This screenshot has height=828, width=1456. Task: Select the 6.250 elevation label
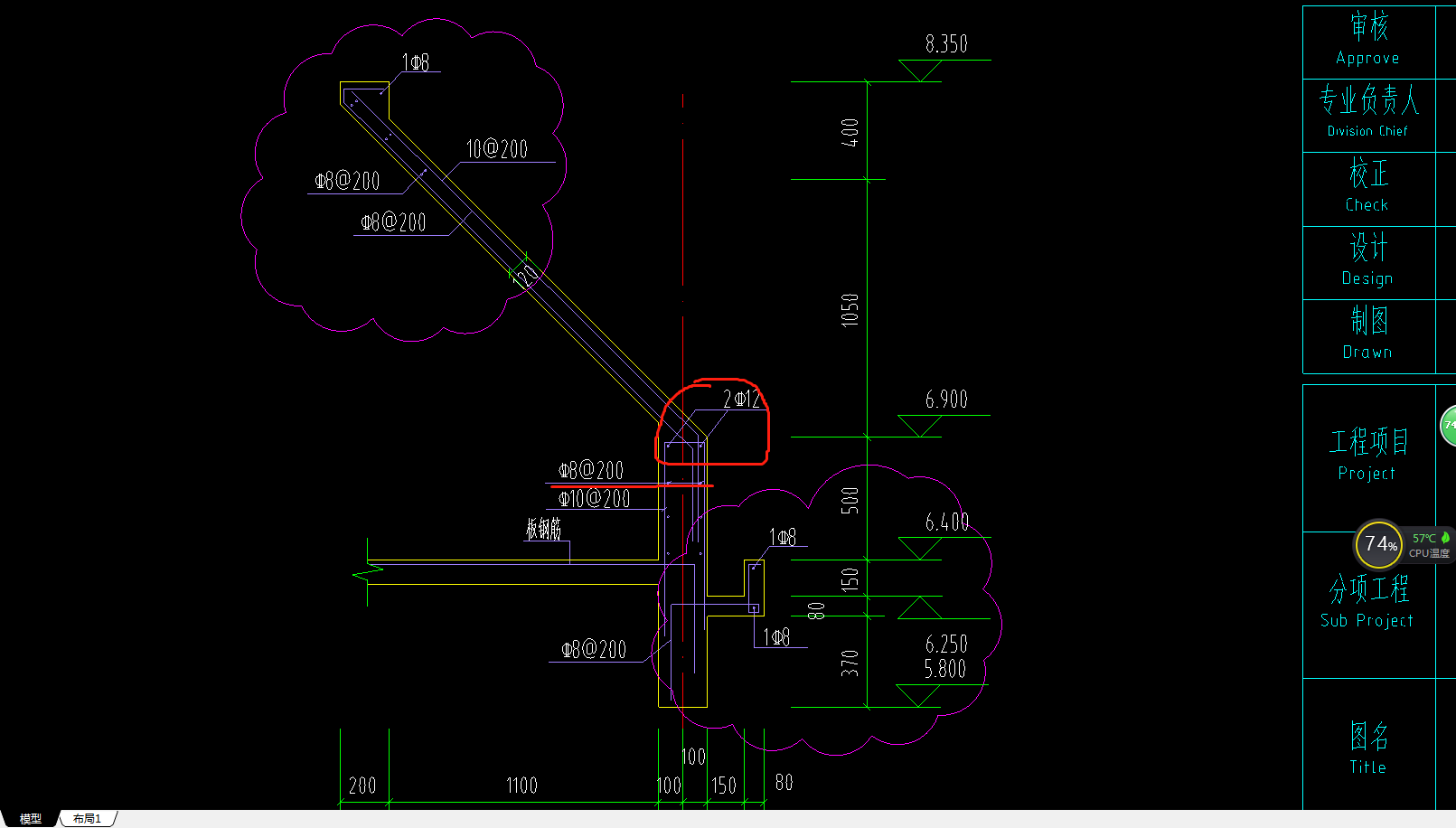coord(946,645)
